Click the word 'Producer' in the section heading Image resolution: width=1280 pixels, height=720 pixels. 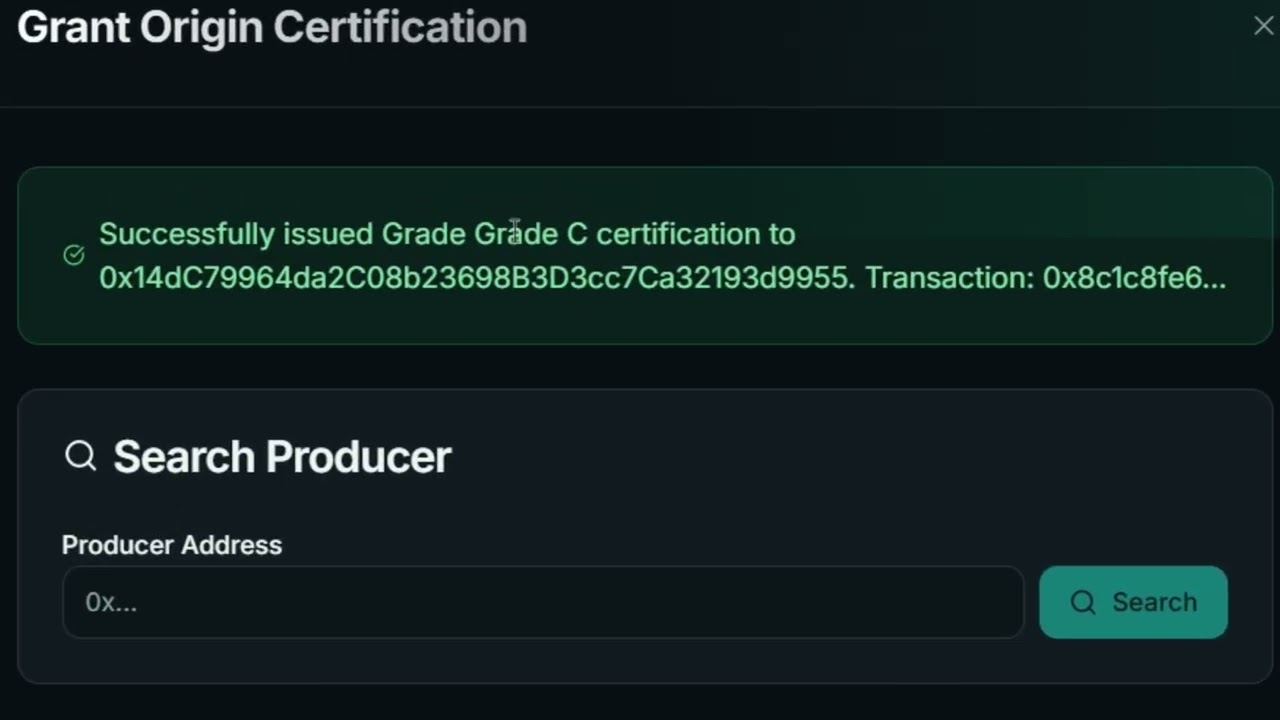pyautogui.click(x=359, y=457)
